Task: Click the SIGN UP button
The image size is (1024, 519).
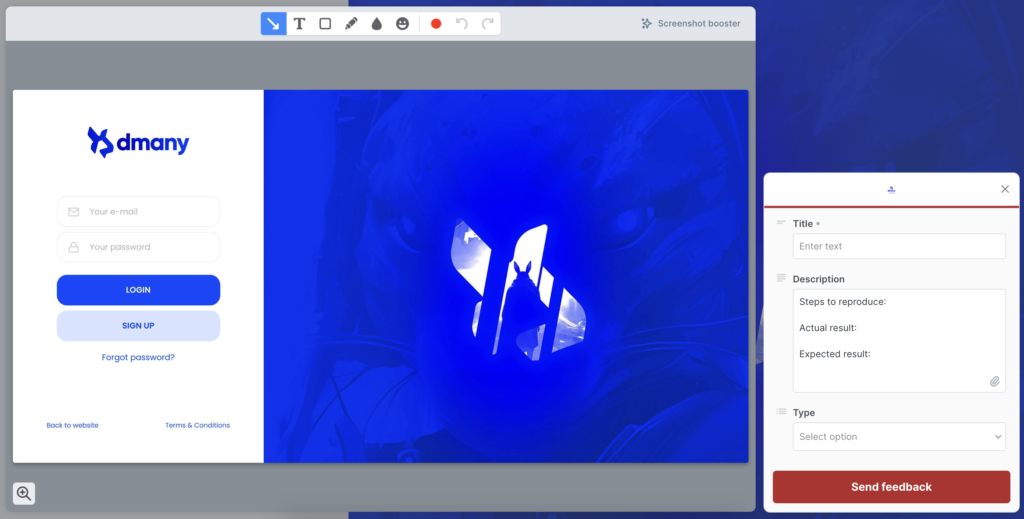Action: click(138, 326)
